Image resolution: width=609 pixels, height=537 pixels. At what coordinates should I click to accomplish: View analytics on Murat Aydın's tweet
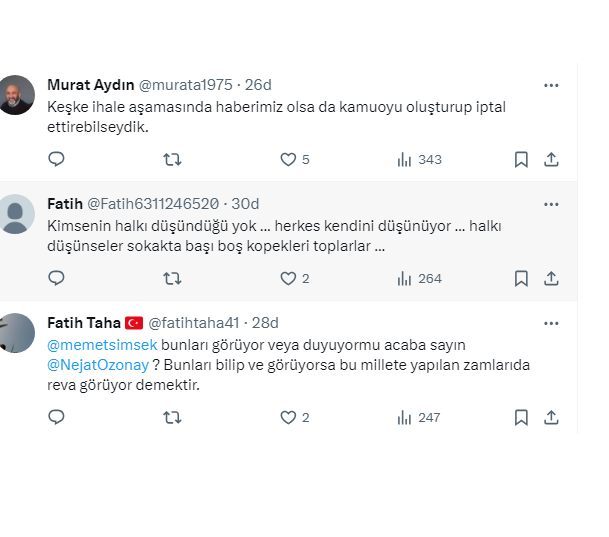point(405,159)
